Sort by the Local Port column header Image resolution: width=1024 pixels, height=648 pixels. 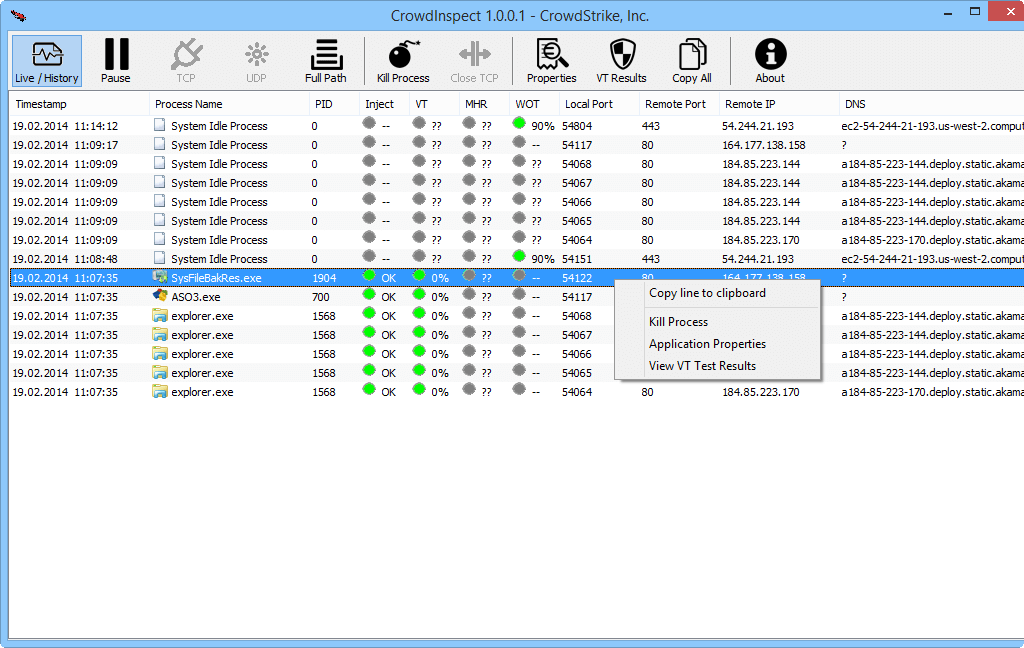599,105
